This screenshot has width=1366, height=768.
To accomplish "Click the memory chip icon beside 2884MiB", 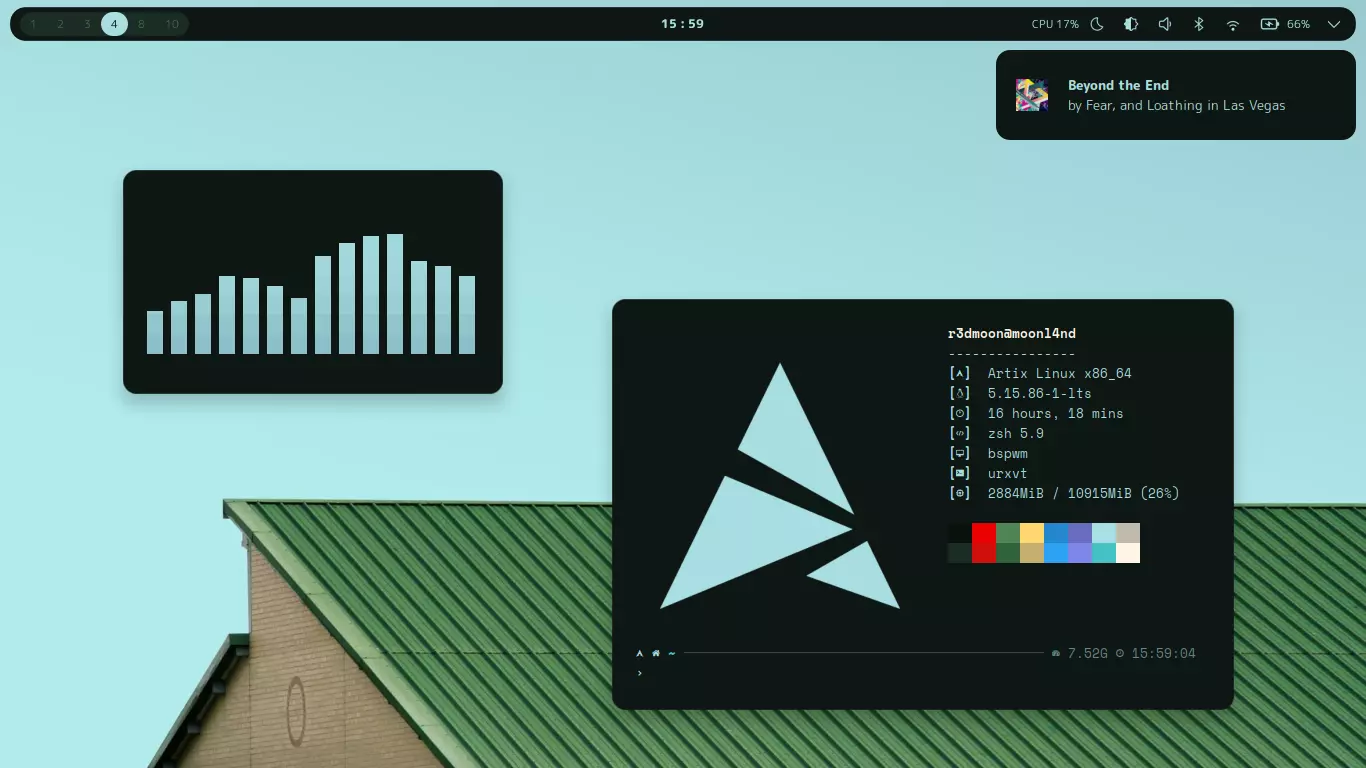I will [x=960, y=493].
